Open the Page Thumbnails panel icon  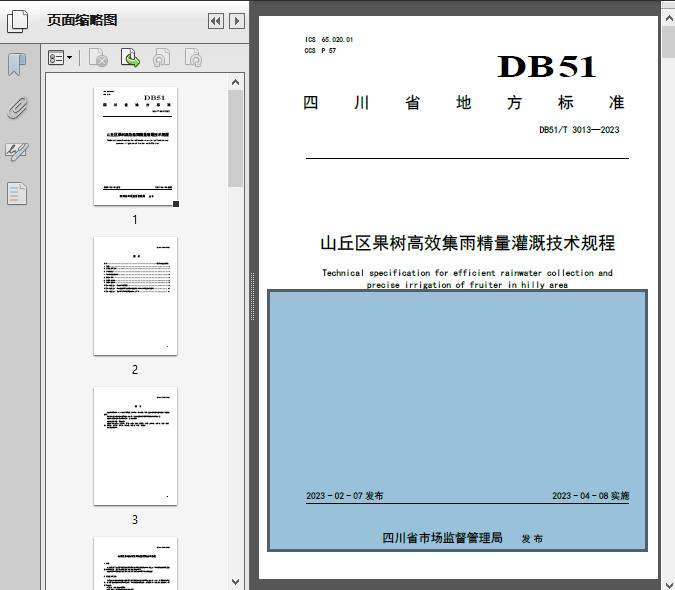click(x=17, y=20)
